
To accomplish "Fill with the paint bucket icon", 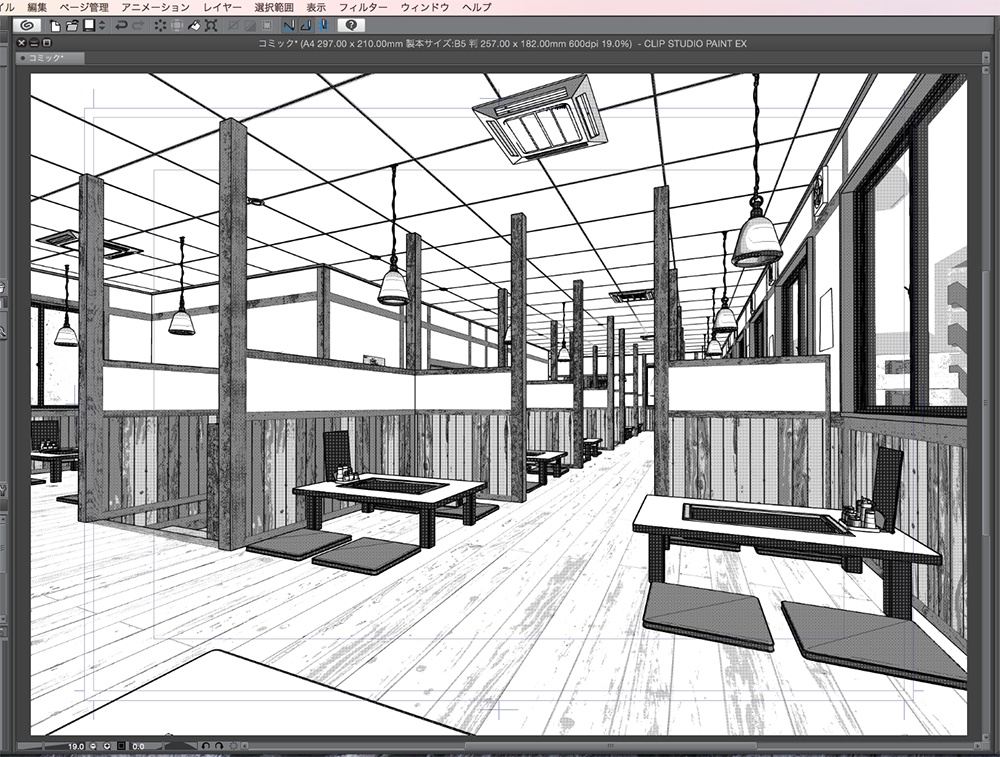I will (194, 26).
